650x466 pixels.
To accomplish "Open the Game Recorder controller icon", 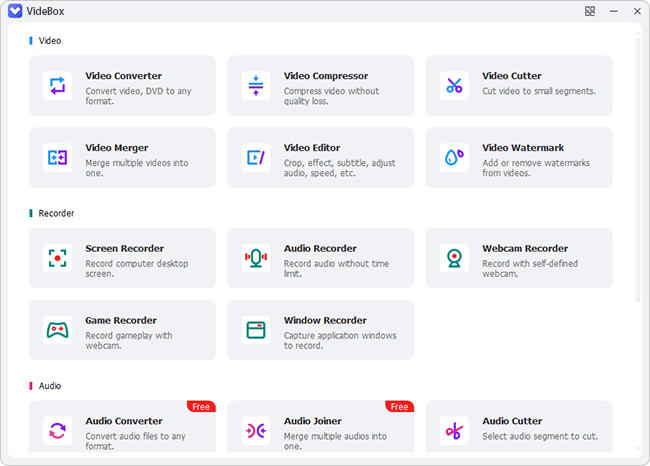I will point(57,330).
